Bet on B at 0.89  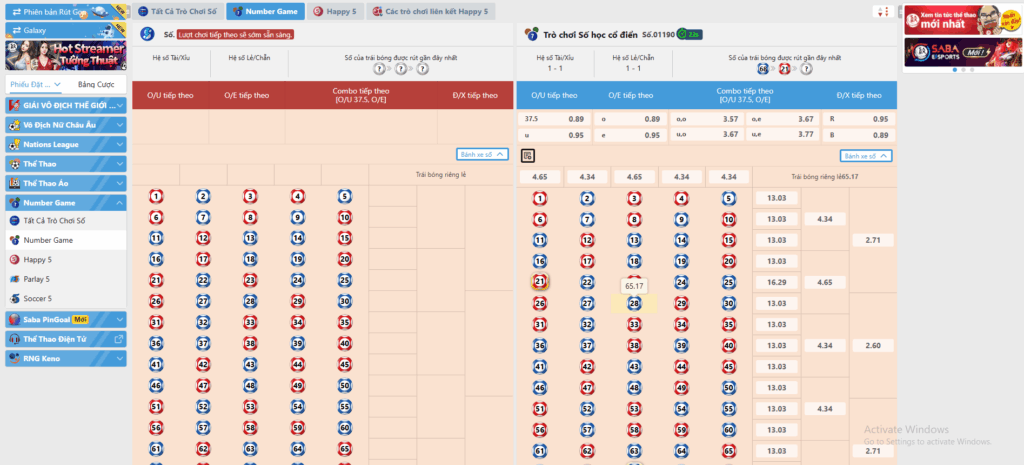click(857, 135)
